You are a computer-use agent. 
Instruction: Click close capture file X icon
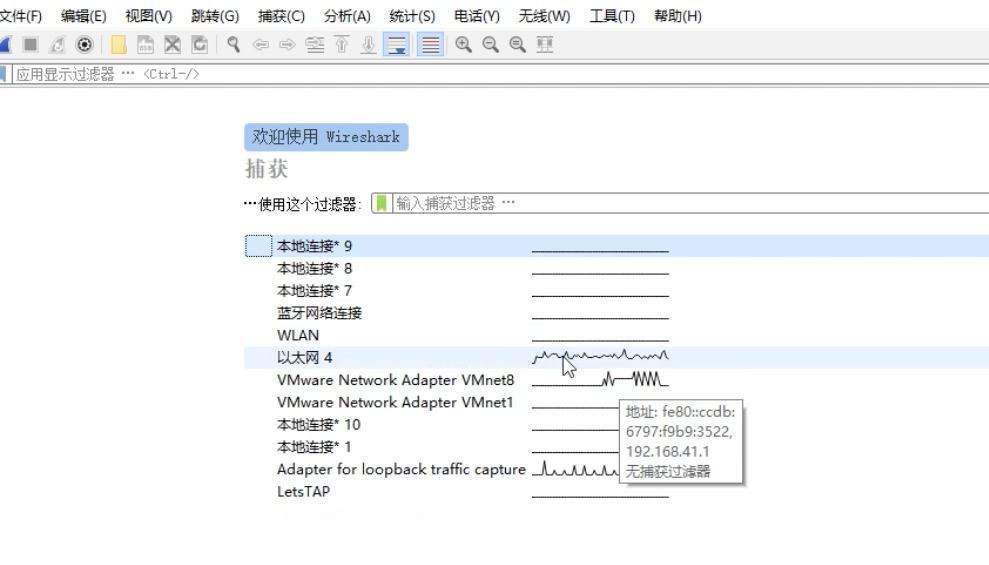172,45
